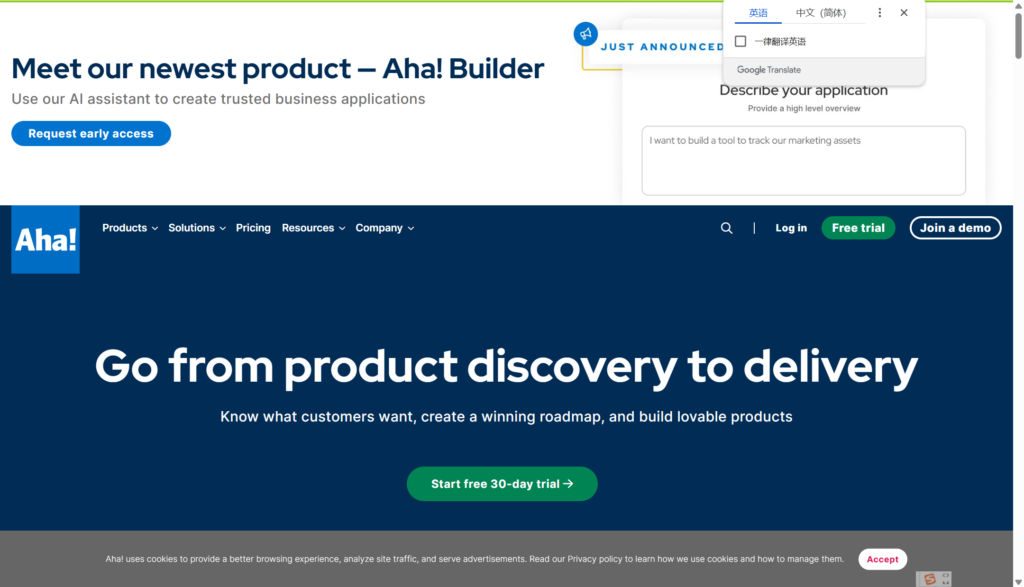Expand the Resources dropdown menu
1024x587 pixels.
click(313, 228)
